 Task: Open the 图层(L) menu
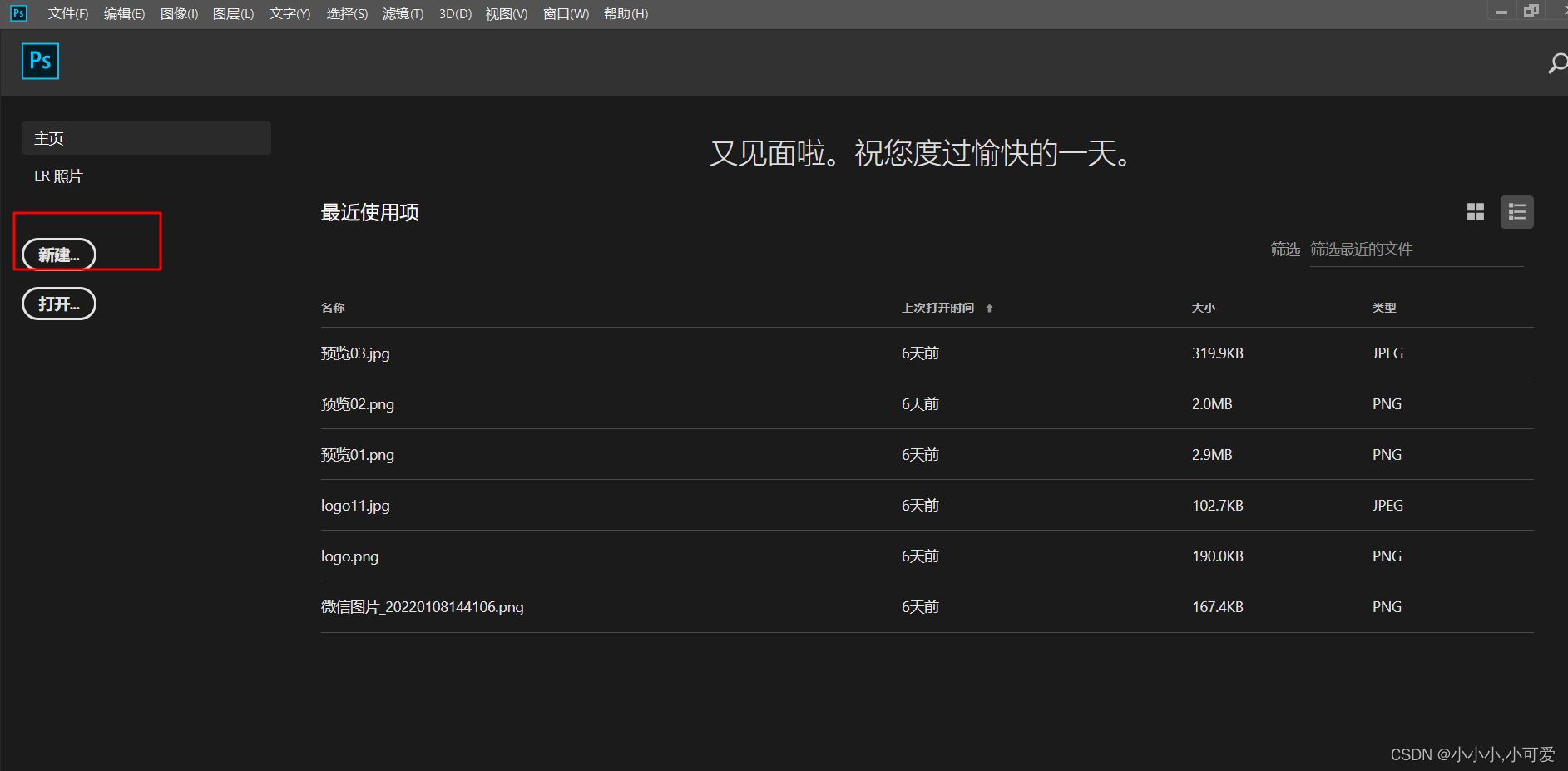tap(233, 14)
